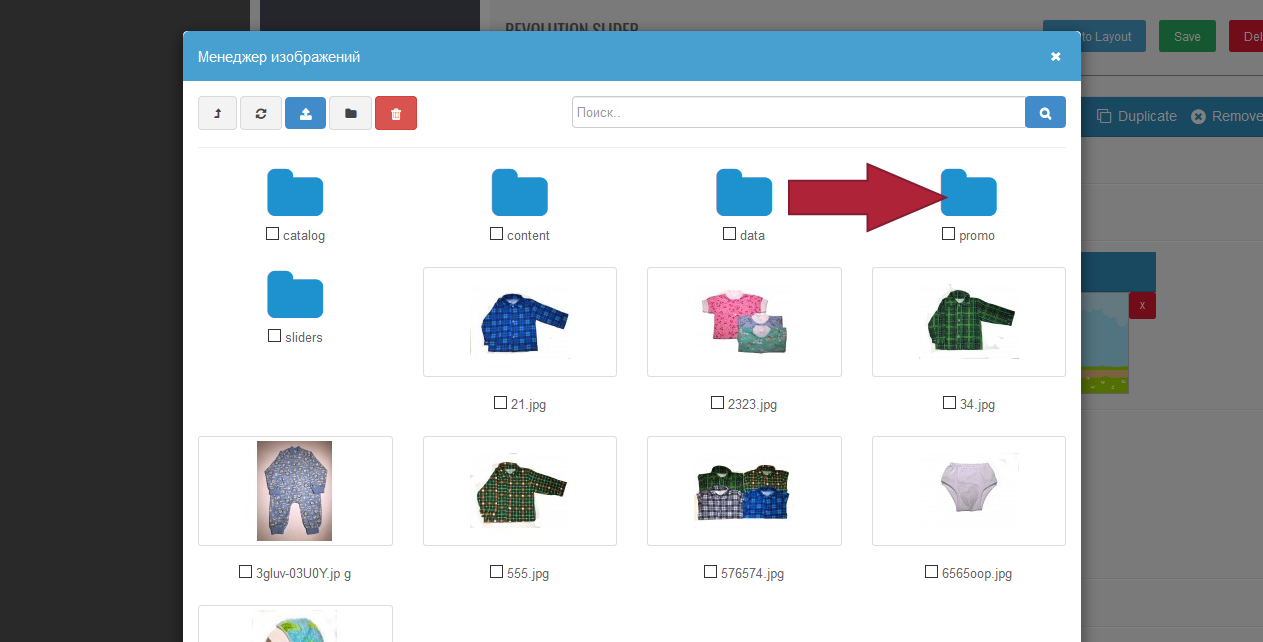
Task: Open the promo folder icon
Action: click(x=969, y=192)
